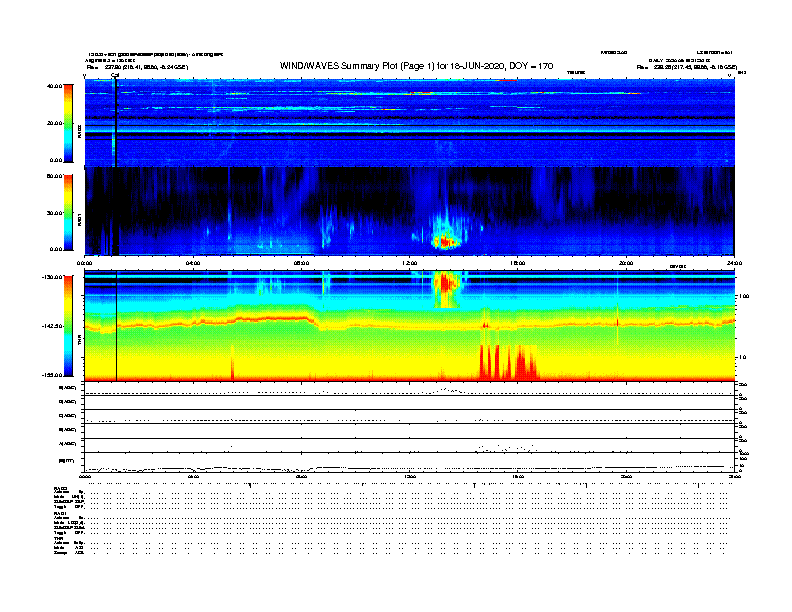Click the 12:00 tick label under bottom line plot

[x=410, y=476]
